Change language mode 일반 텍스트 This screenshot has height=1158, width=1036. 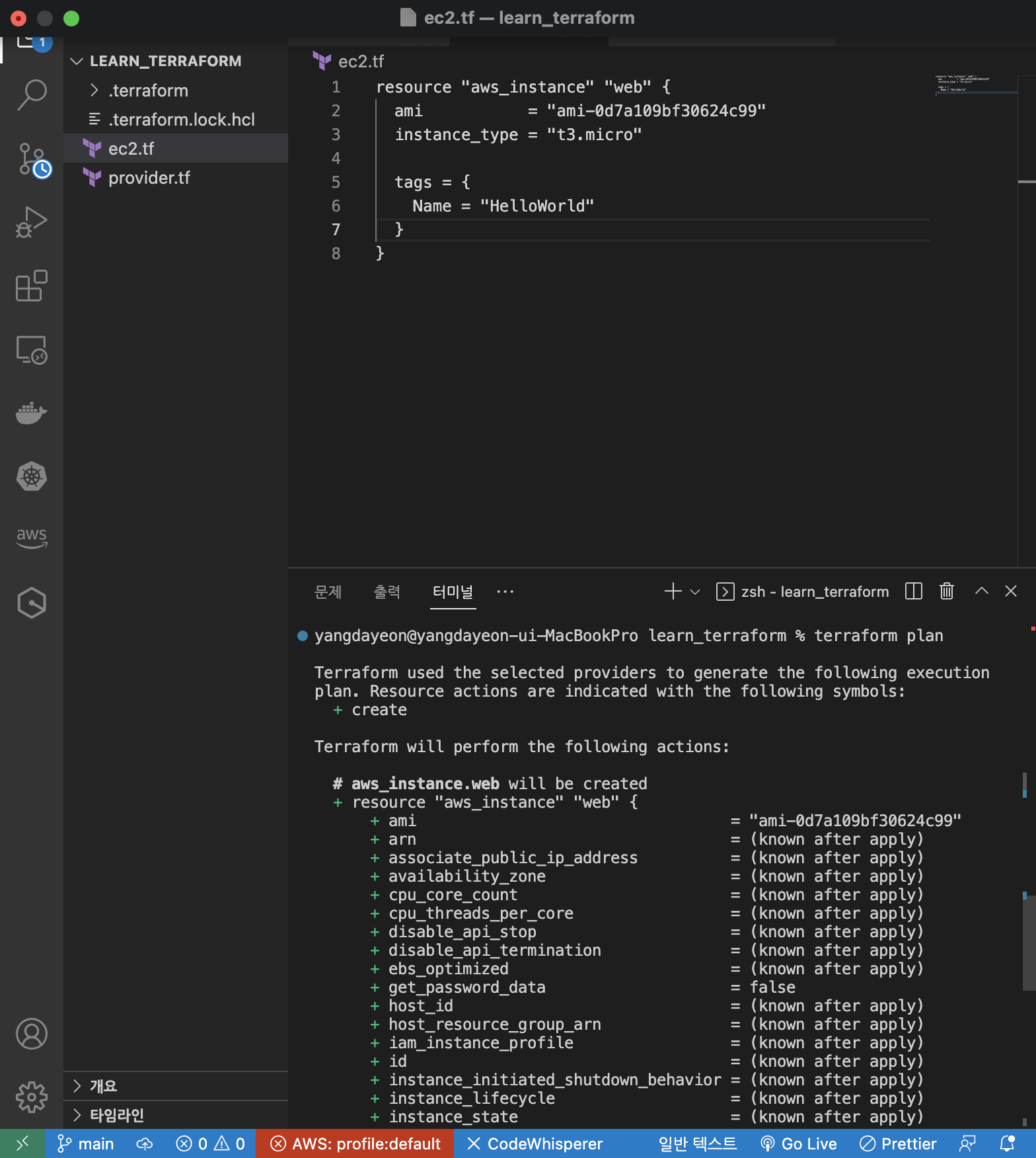pos(697,1143)
